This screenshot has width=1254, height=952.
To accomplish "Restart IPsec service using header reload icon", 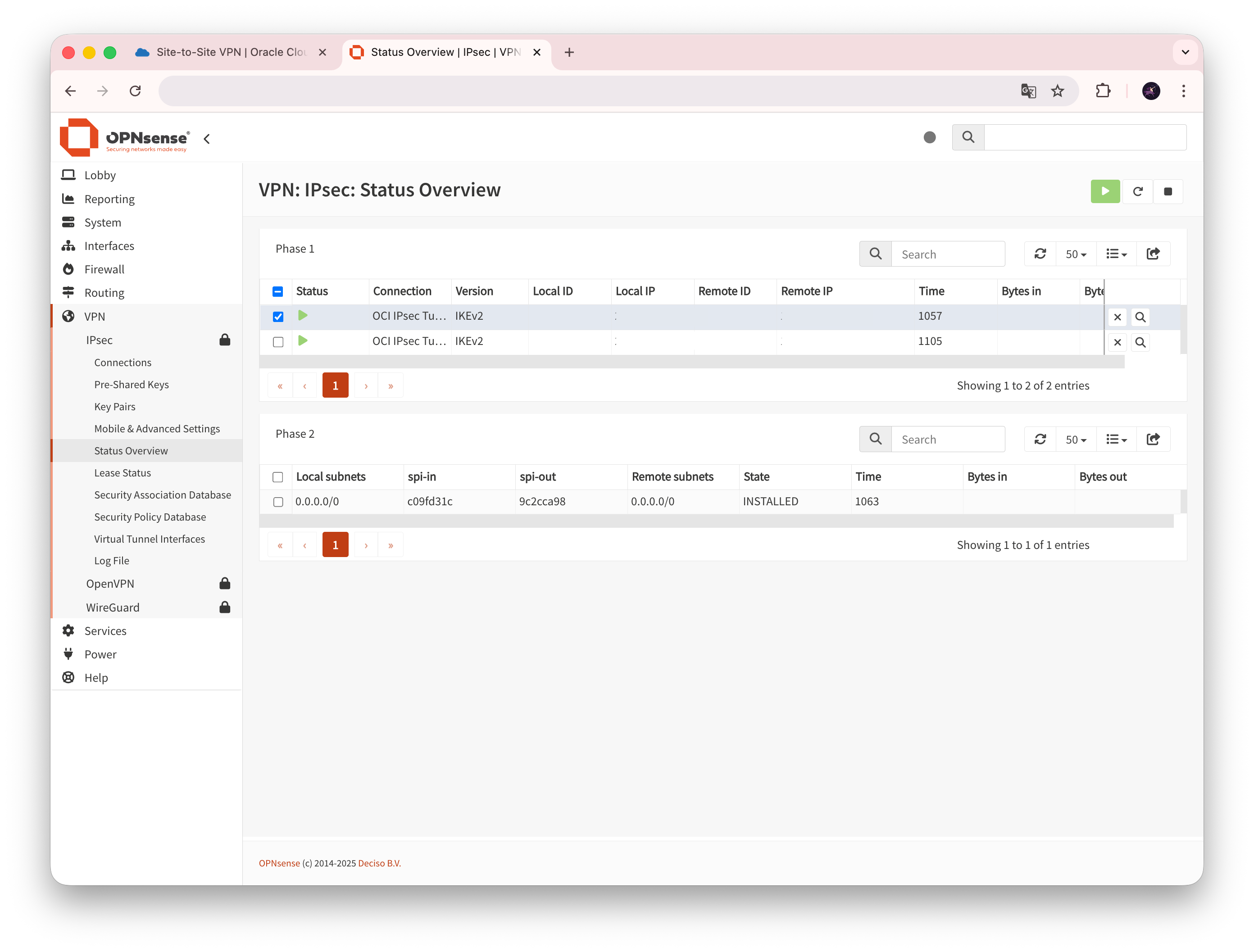I will tap(1137, 191).
